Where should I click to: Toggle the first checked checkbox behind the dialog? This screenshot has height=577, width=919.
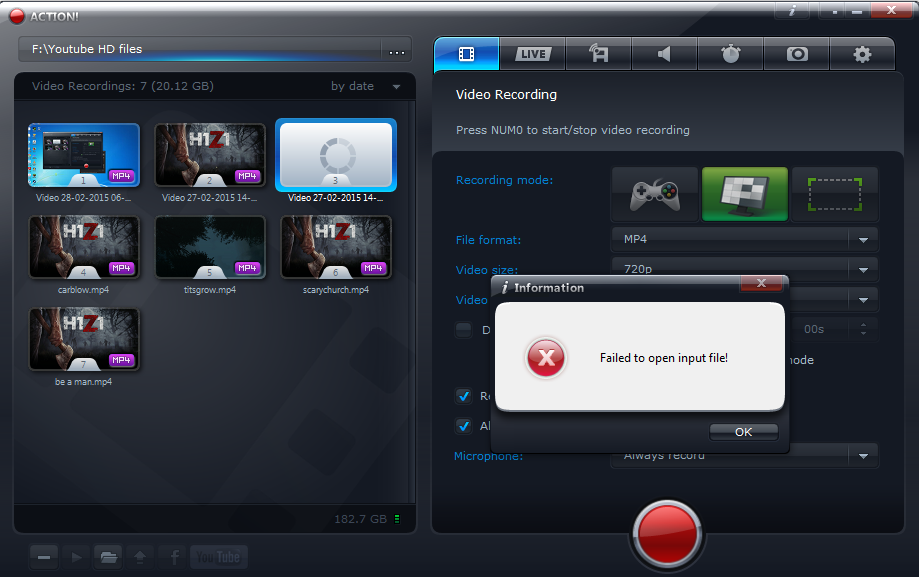(463, 396)
